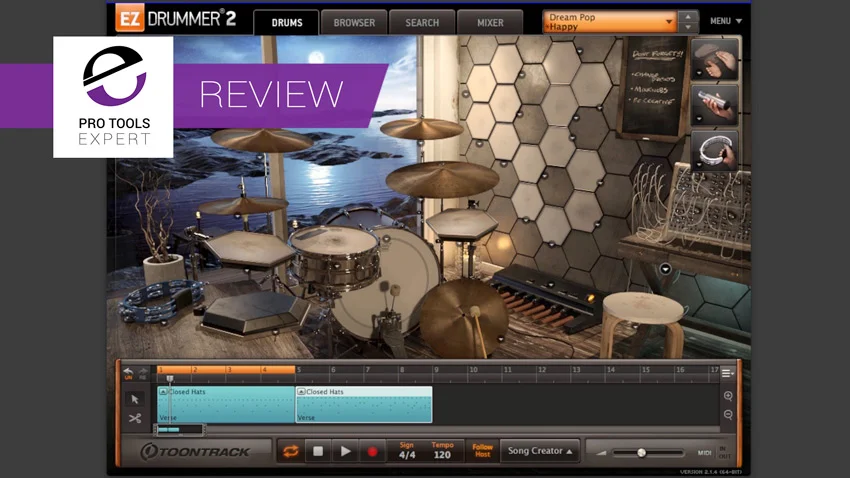
Task: Click the playhead marker on the ruler
Action: 170,379
